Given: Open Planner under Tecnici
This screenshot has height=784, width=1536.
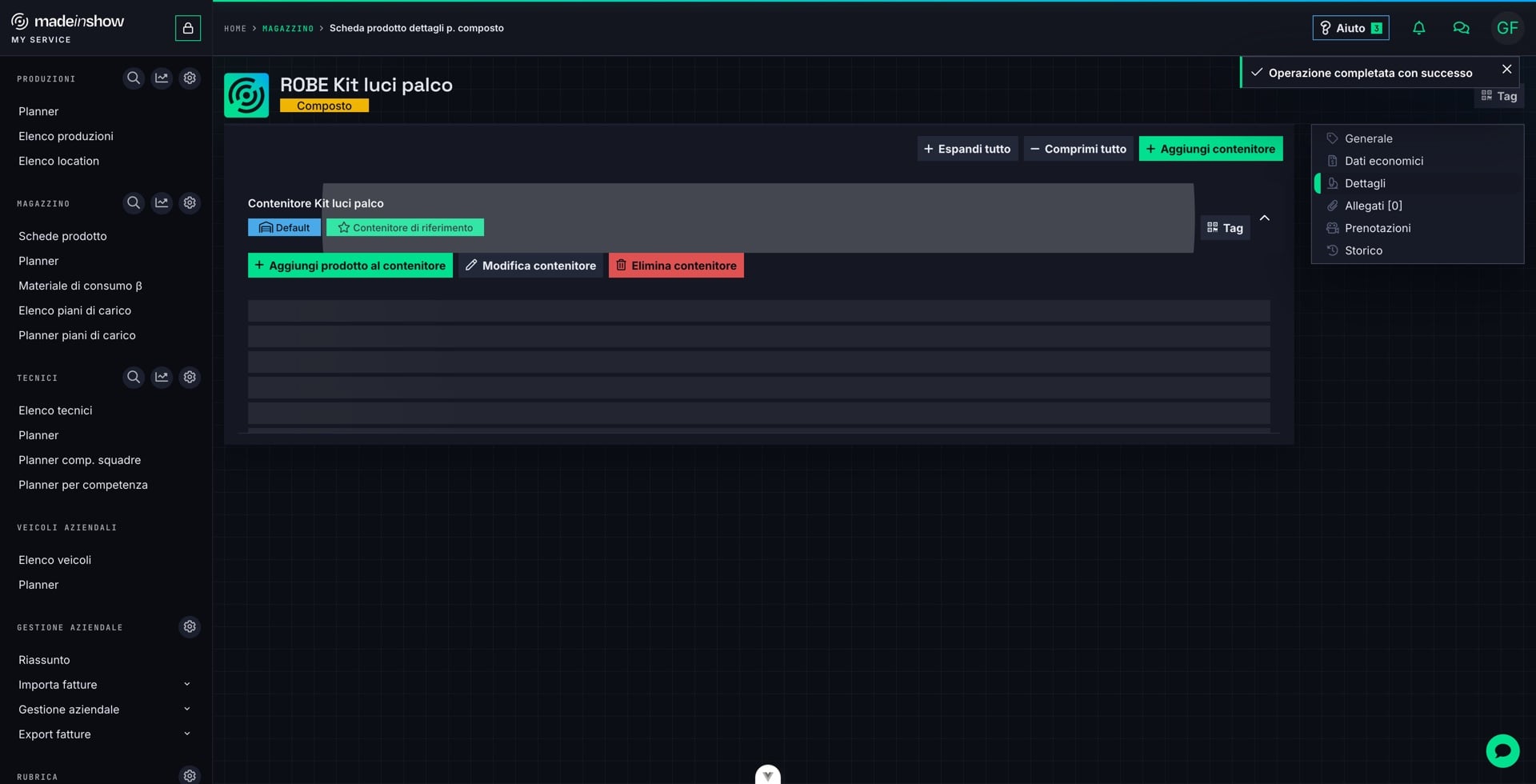Looking at the screenshot, I should (38, 435).
